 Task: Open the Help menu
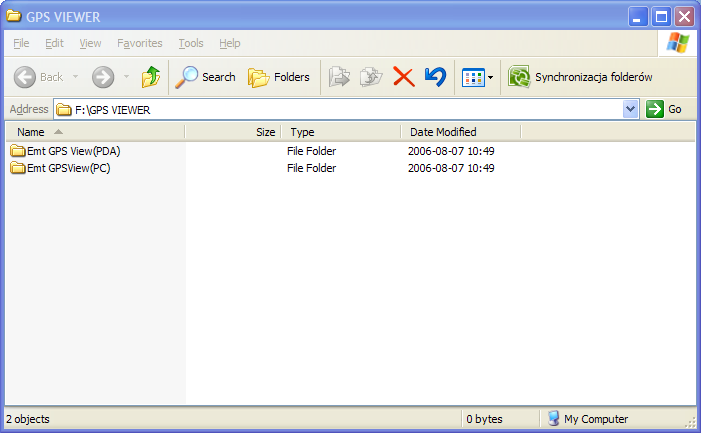(229, 43)
